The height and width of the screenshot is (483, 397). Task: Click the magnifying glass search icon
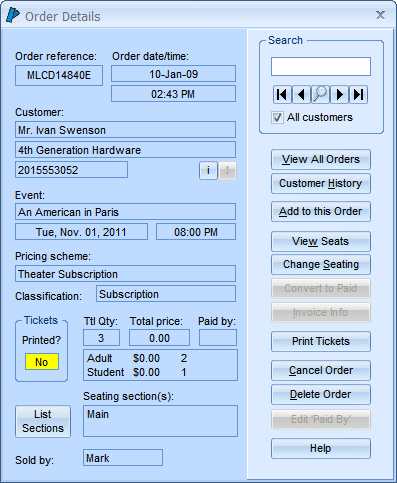pyautogui.click(x=320, y=95)
